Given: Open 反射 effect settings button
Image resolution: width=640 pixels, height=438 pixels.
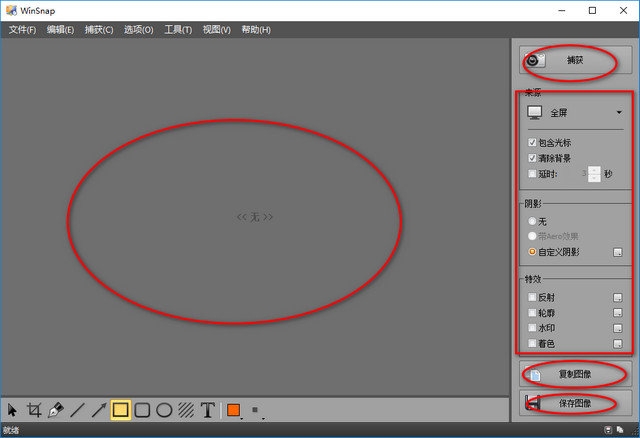Looking at the screenshot, I should coord(618,298).
